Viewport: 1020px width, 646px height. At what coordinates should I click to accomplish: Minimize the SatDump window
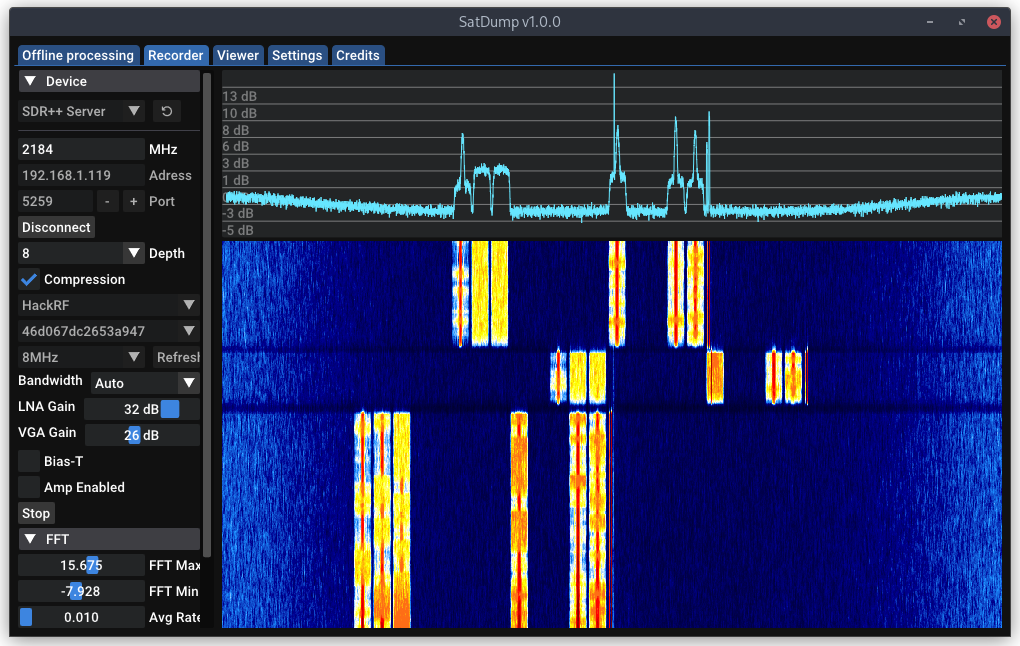[930, 21]
